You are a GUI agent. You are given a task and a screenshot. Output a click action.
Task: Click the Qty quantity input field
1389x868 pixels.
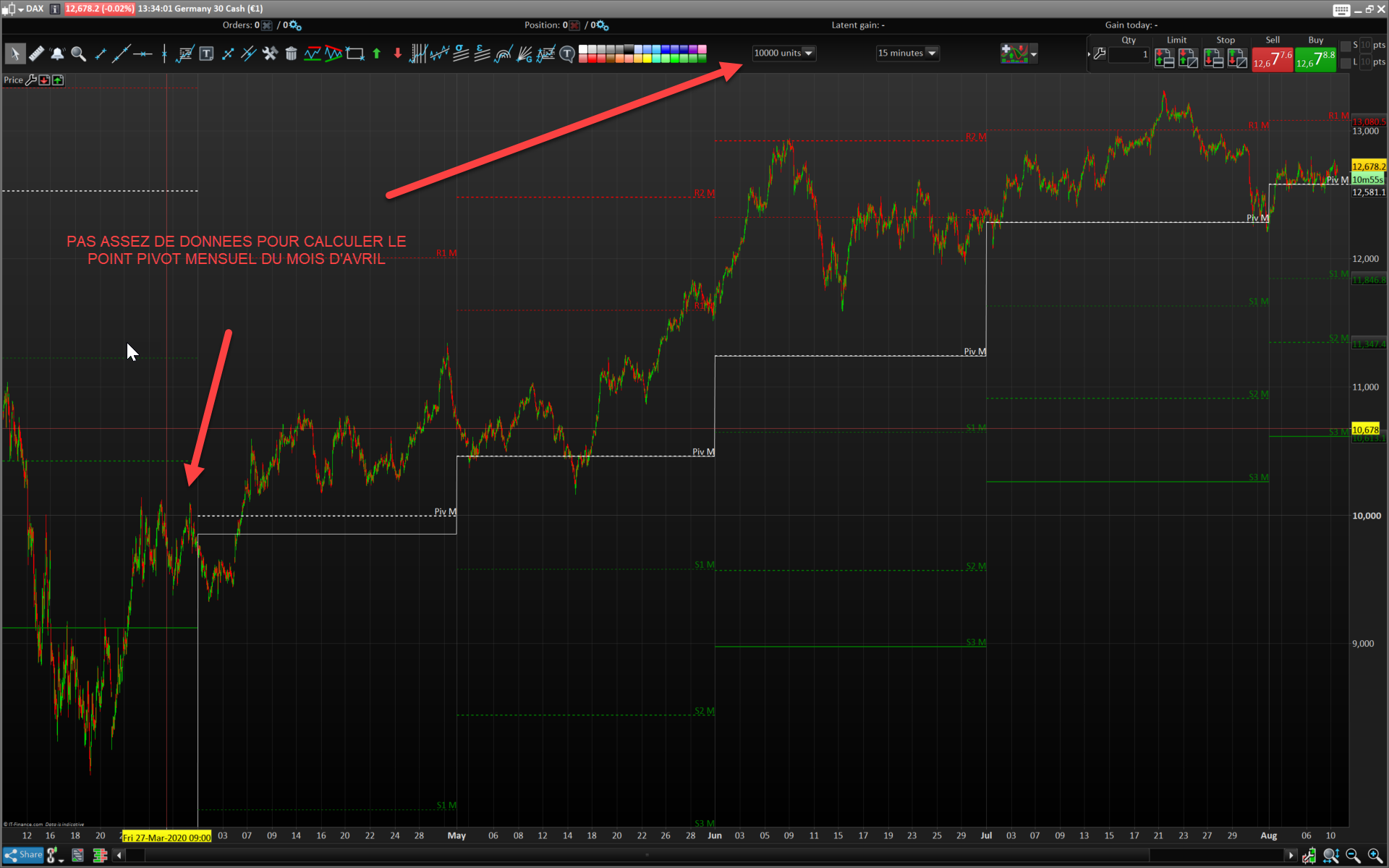[x=1129, y=55]
